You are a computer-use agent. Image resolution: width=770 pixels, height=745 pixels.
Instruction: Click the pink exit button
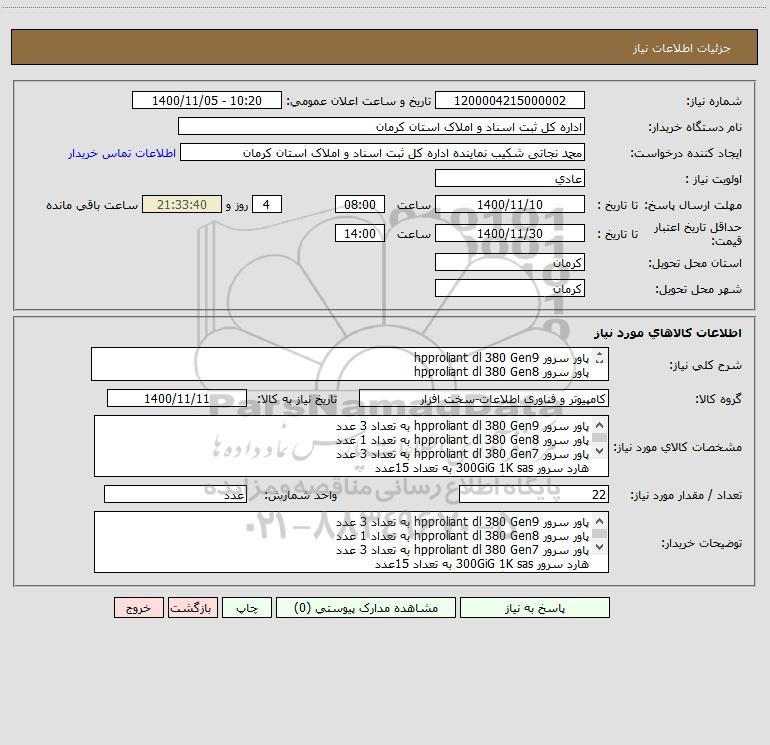tap(138, 607)
